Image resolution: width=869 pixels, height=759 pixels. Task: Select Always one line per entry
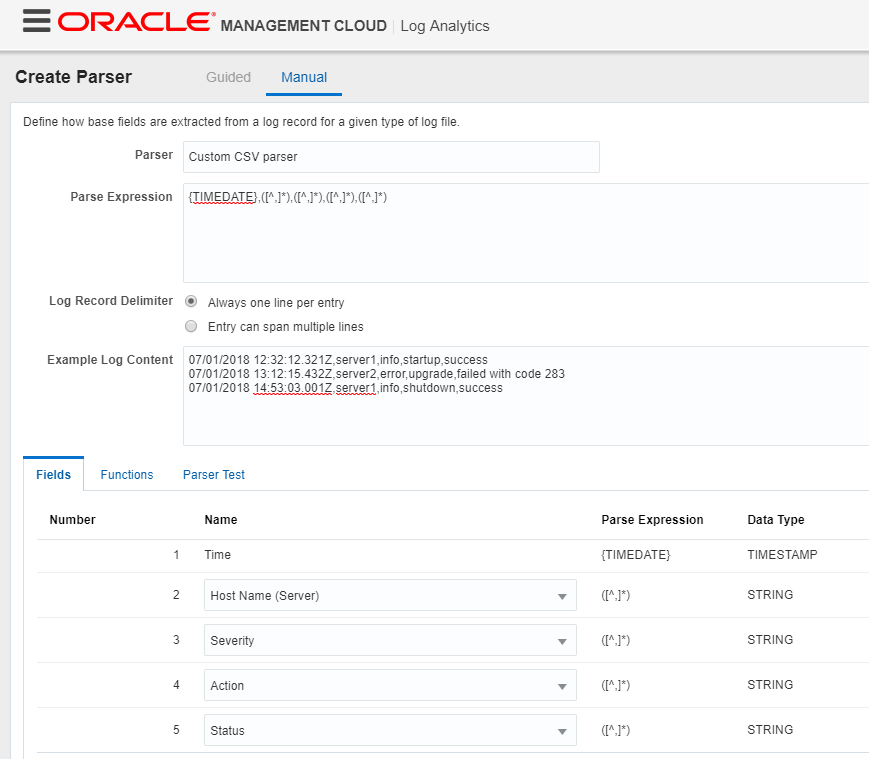coord(191,302)
